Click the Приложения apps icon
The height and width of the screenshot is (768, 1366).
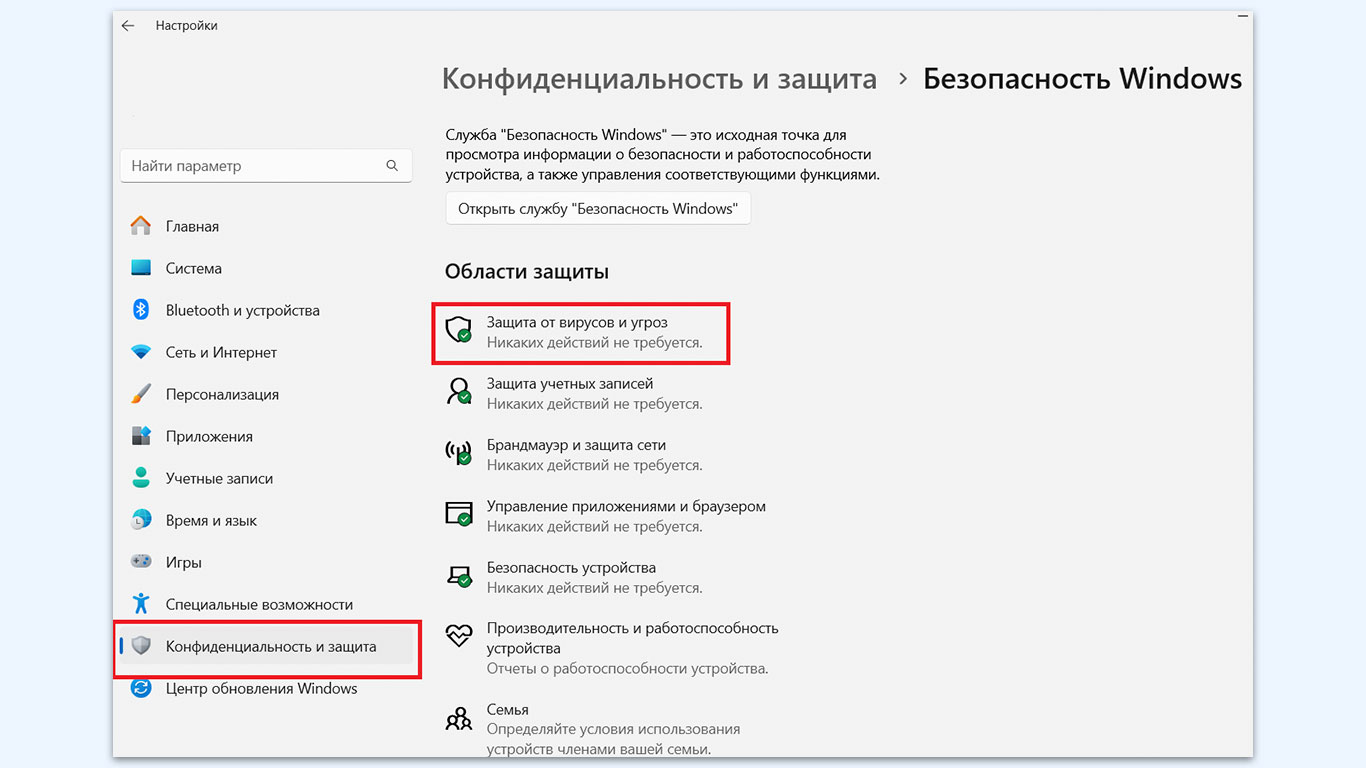tap(141, 436)
